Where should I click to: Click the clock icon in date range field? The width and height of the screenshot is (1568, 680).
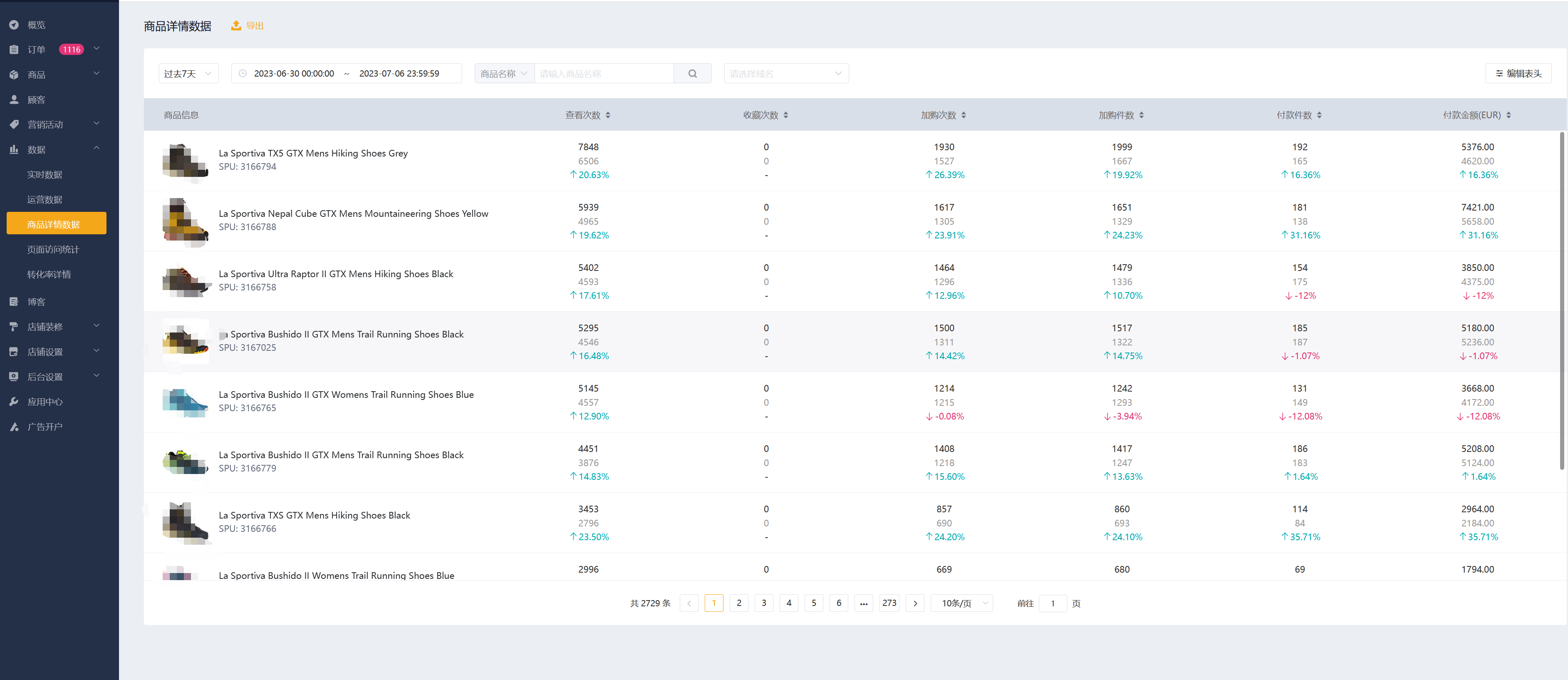click(x=243, y=74)
